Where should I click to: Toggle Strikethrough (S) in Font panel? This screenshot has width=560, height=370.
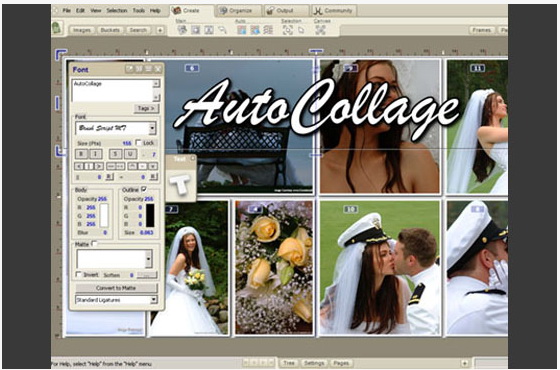(115, 154)
